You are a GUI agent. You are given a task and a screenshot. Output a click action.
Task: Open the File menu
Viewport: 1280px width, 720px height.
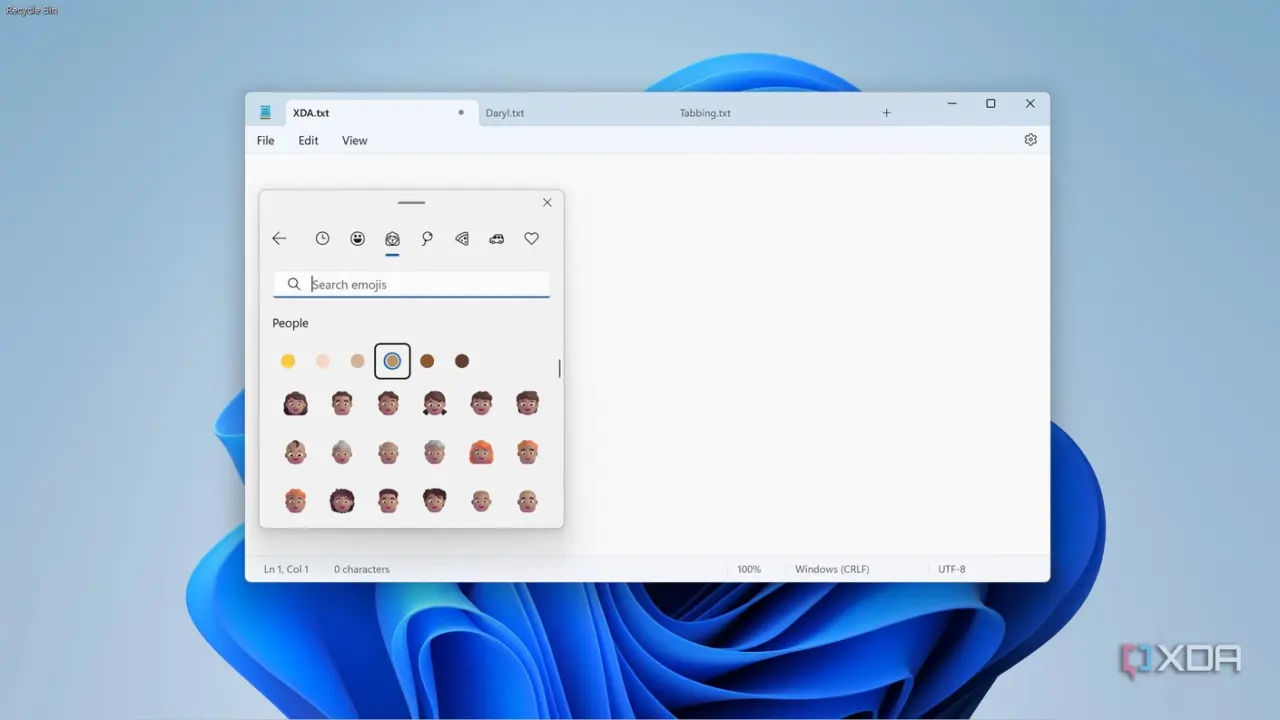pyautogui.click(x=265, y=140)
